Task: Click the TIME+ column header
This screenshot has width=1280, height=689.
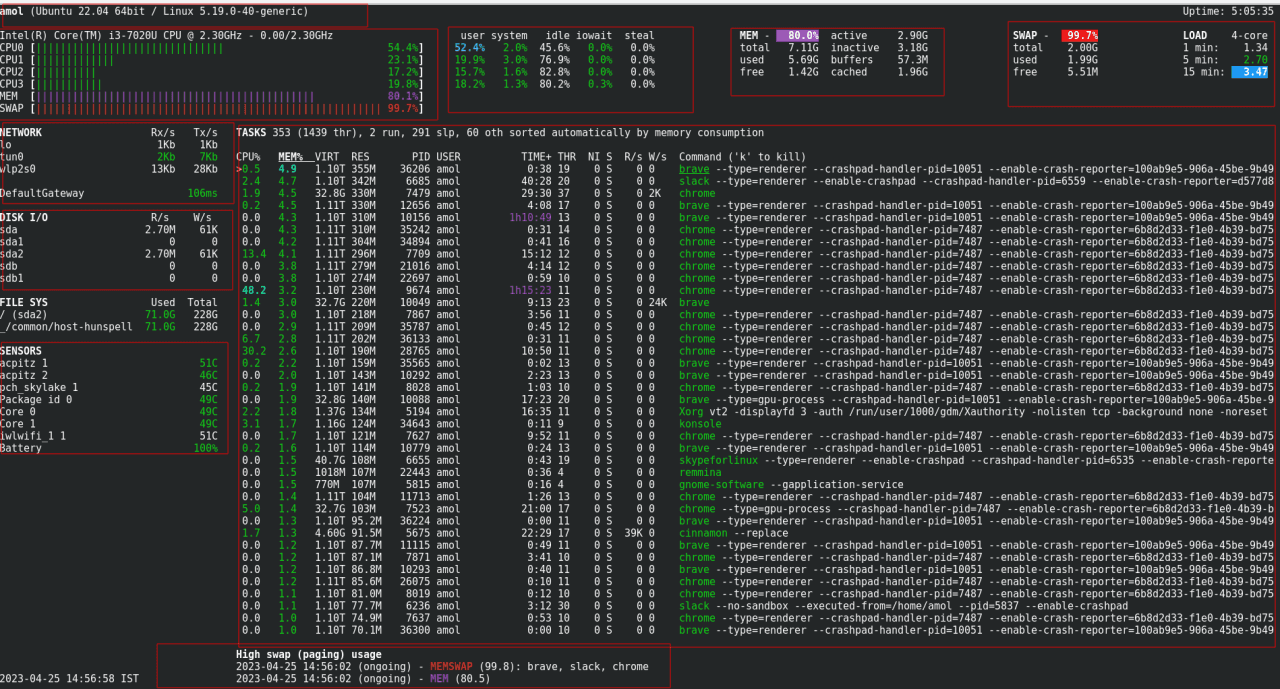Action: [x=536, y=157]
